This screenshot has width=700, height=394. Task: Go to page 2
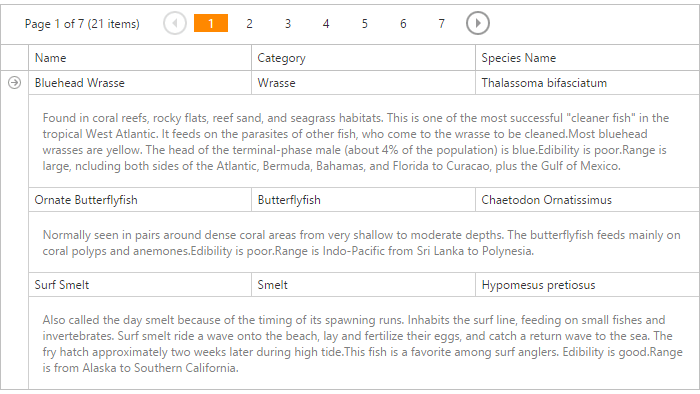(249, 23)
